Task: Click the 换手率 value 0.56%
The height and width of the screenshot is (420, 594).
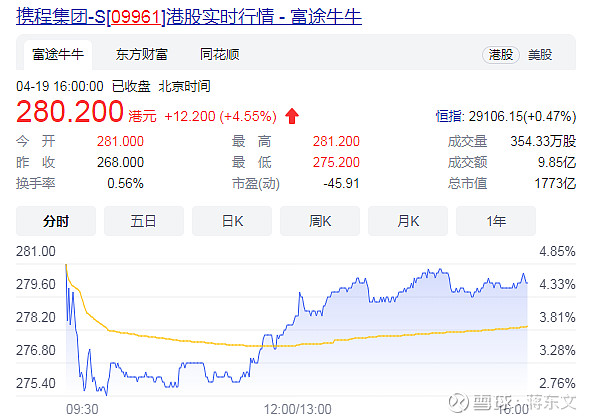Action: click(125, 183)
